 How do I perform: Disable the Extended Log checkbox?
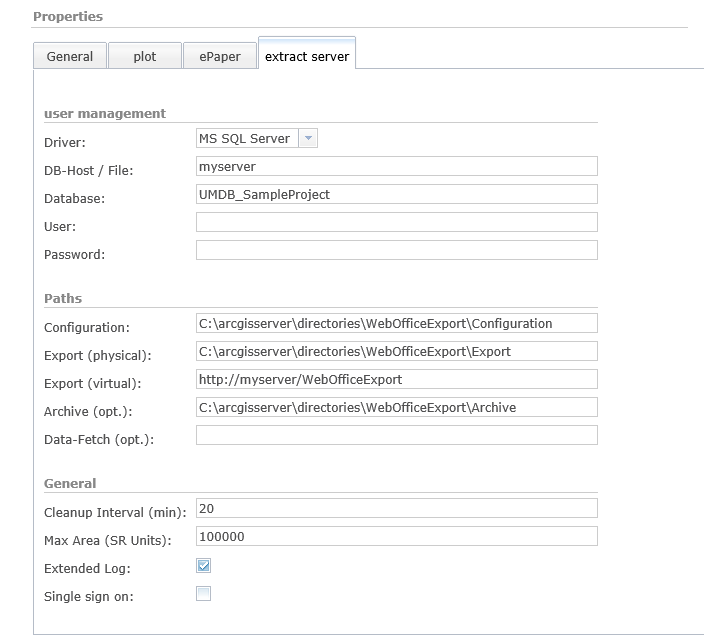coord(204,566)
